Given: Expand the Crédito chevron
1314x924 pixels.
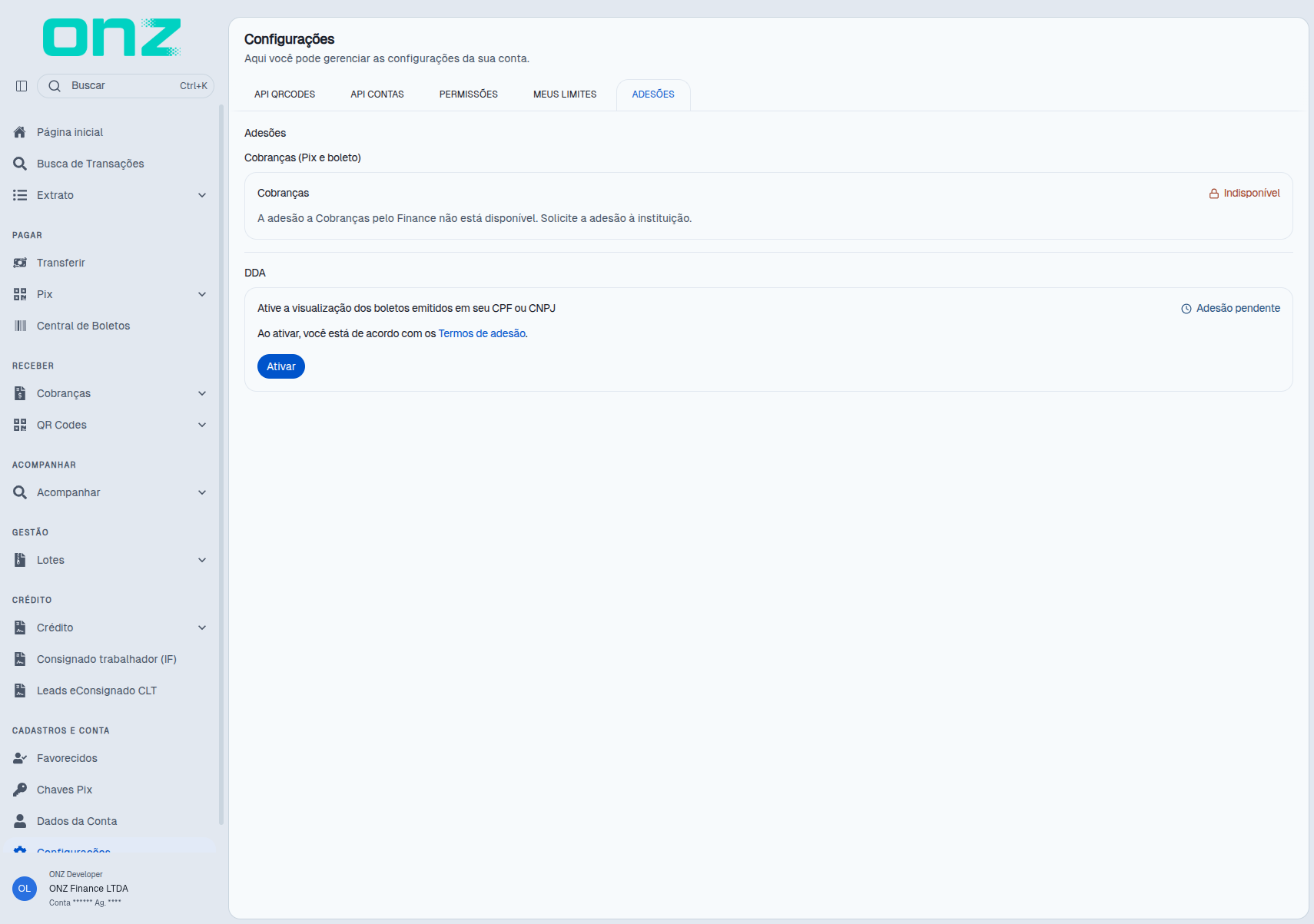Looking at the screenshot, I should point(202,628).
